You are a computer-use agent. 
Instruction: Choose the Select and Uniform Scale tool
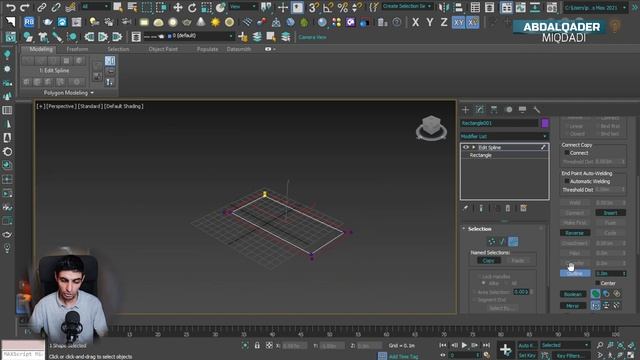click(x=207, y=7)
